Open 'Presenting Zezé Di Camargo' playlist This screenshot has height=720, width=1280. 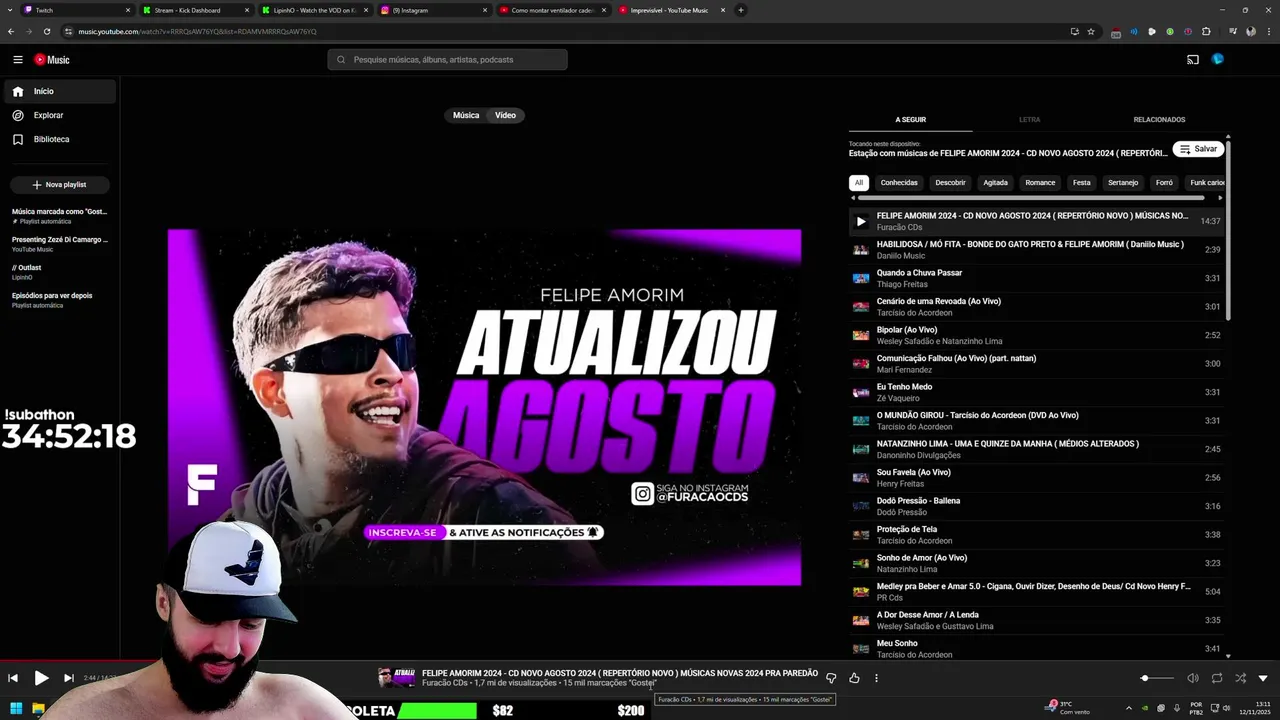60,244
